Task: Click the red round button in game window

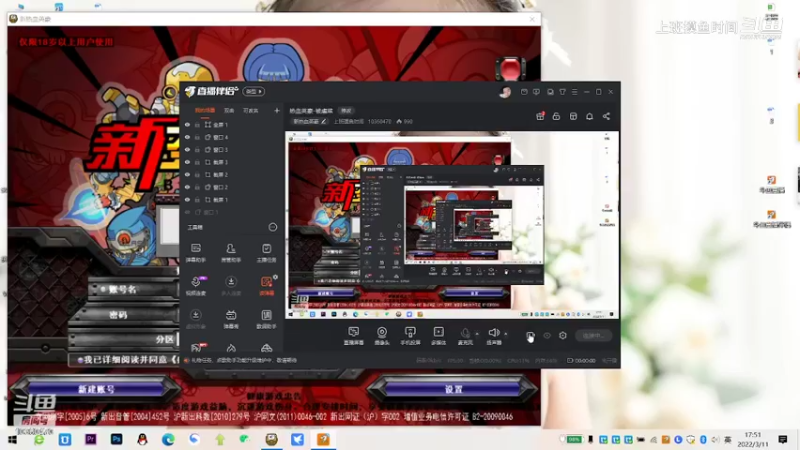Action: click(510, 68)
